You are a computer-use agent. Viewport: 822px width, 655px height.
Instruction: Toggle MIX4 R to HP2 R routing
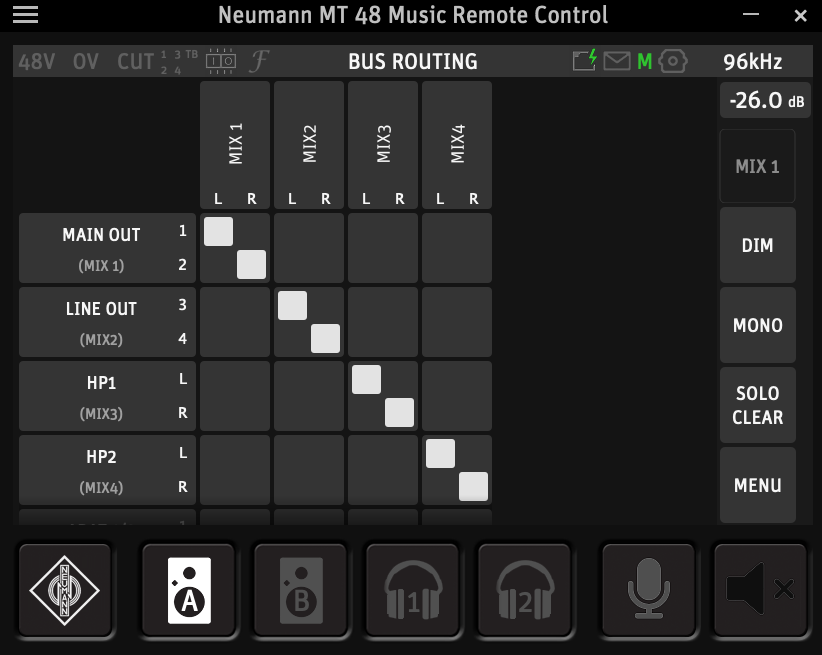point(473,486)
